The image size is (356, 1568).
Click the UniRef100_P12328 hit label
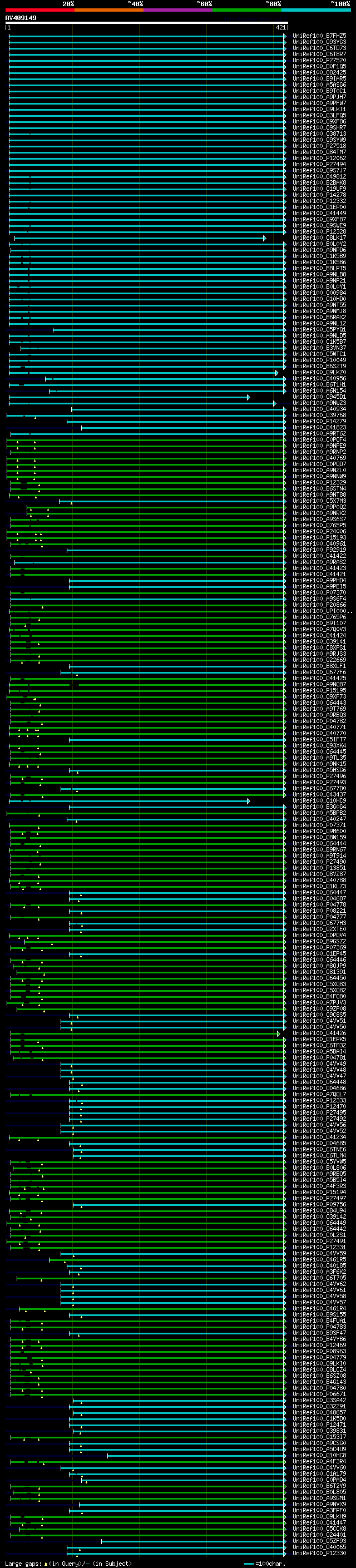pos(319,232)
